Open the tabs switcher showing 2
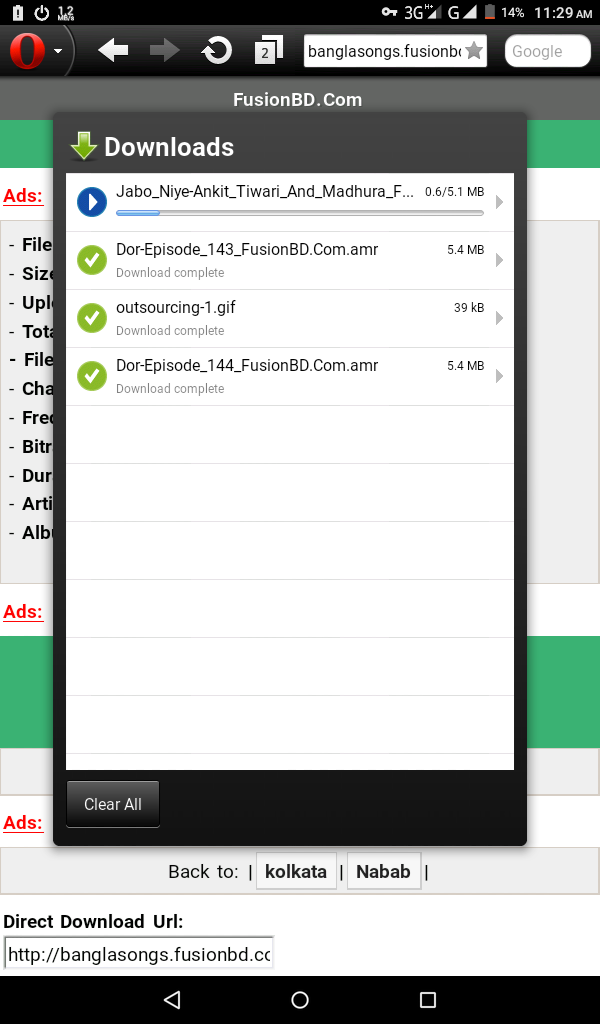The width and height of the screenshot is (600, 1024). coord(268,51)
